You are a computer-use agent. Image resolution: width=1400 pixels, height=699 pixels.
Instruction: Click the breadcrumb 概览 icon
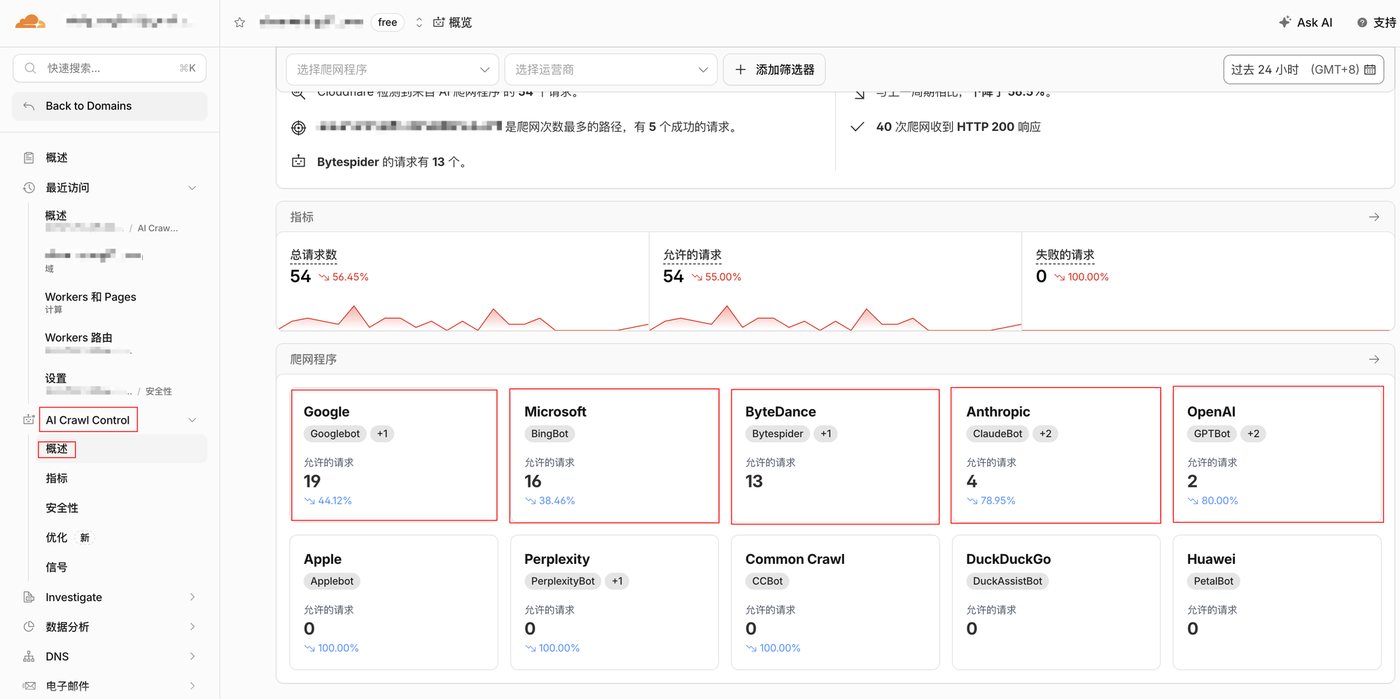tap(439, 22)
